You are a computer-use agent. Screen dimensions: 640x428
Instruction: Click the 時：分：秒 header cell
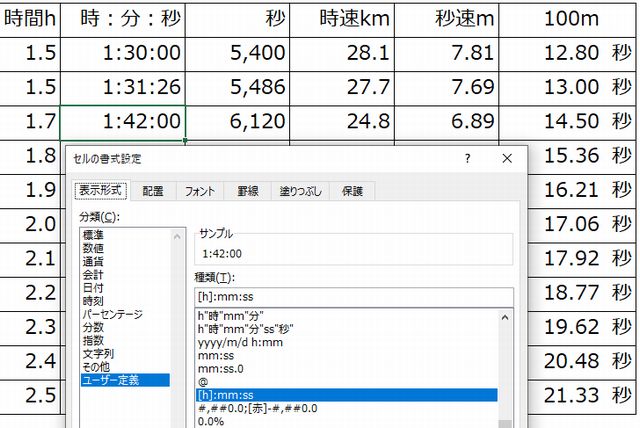[x=123, y=20]
